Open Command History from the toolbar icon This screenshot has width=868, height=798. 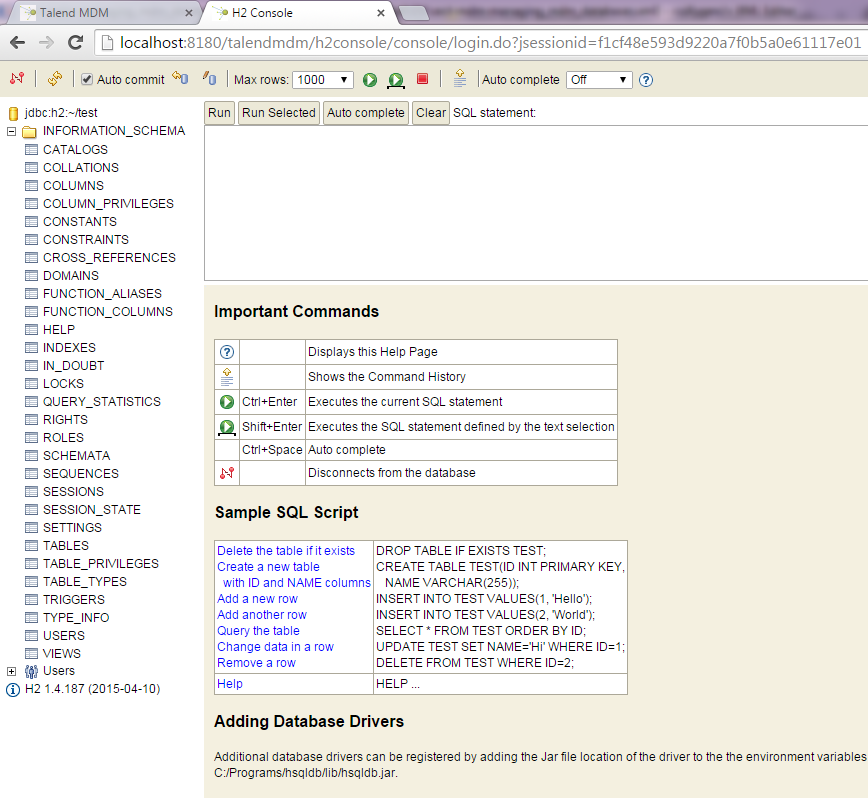459,79
